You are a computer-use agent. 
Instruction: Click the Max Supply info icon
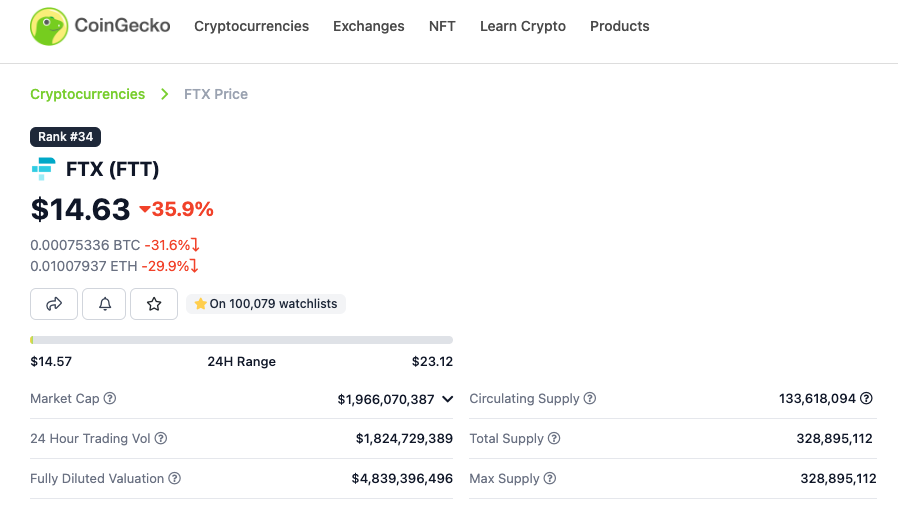pos(550,478)
